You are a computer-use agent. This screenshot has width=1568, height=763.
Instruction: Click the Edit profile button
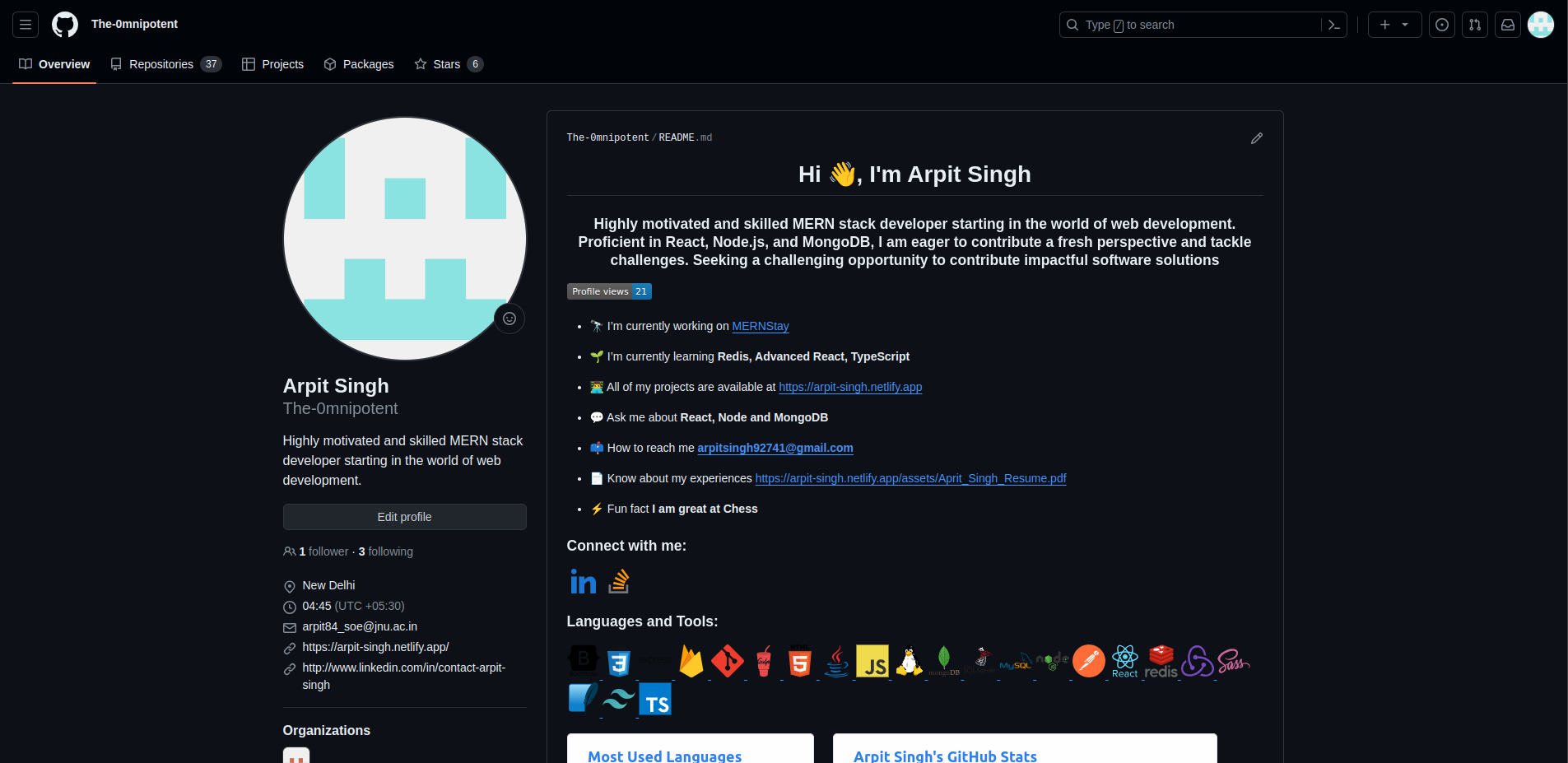[x=405, y=517]
